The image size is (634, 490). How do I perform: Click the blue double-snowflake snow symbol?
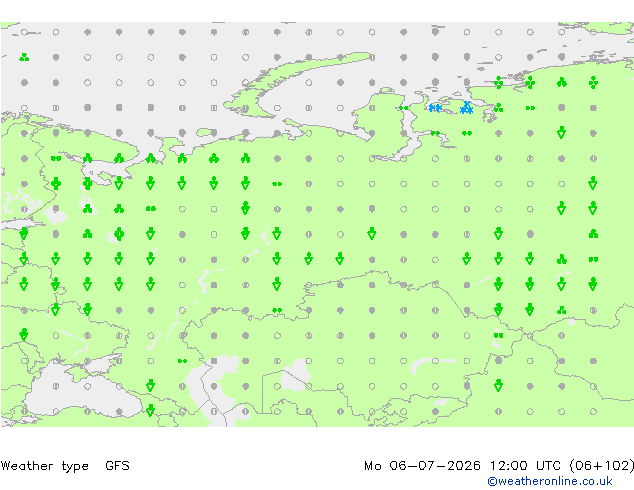tap(435, 108)
